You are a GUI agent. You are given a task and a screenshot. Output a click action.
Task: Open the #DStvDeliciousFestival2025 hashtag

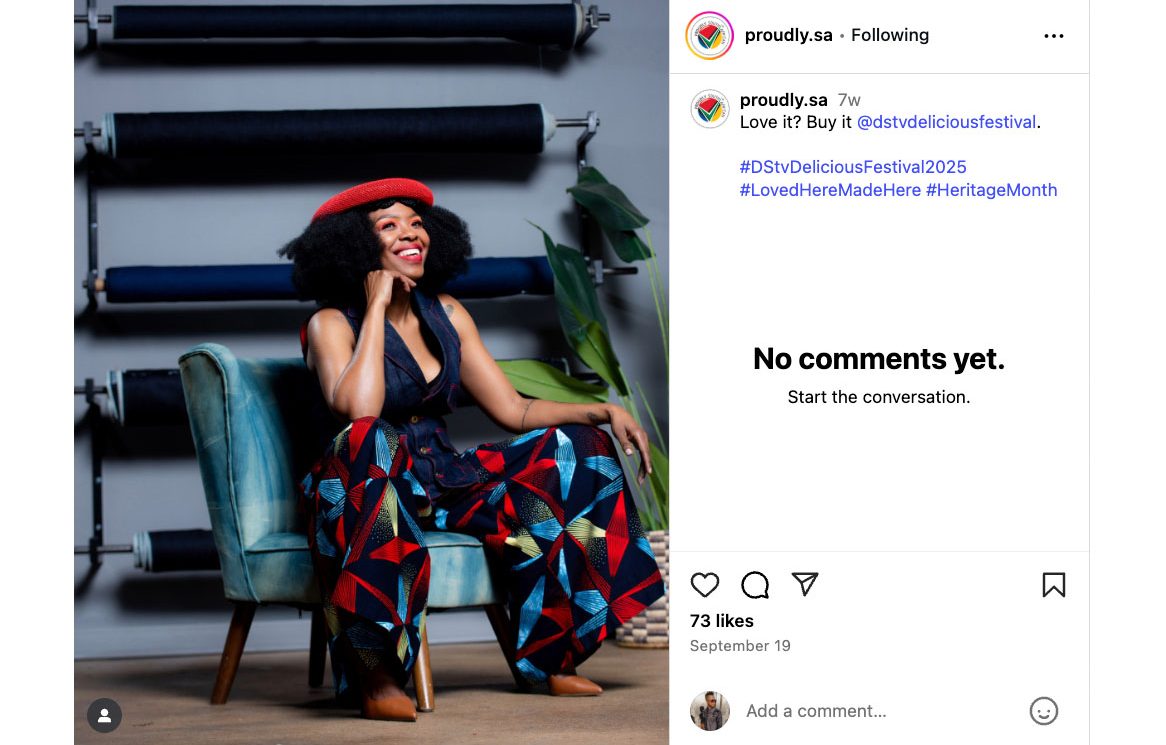pyautogui.click(x=853, y=167)
